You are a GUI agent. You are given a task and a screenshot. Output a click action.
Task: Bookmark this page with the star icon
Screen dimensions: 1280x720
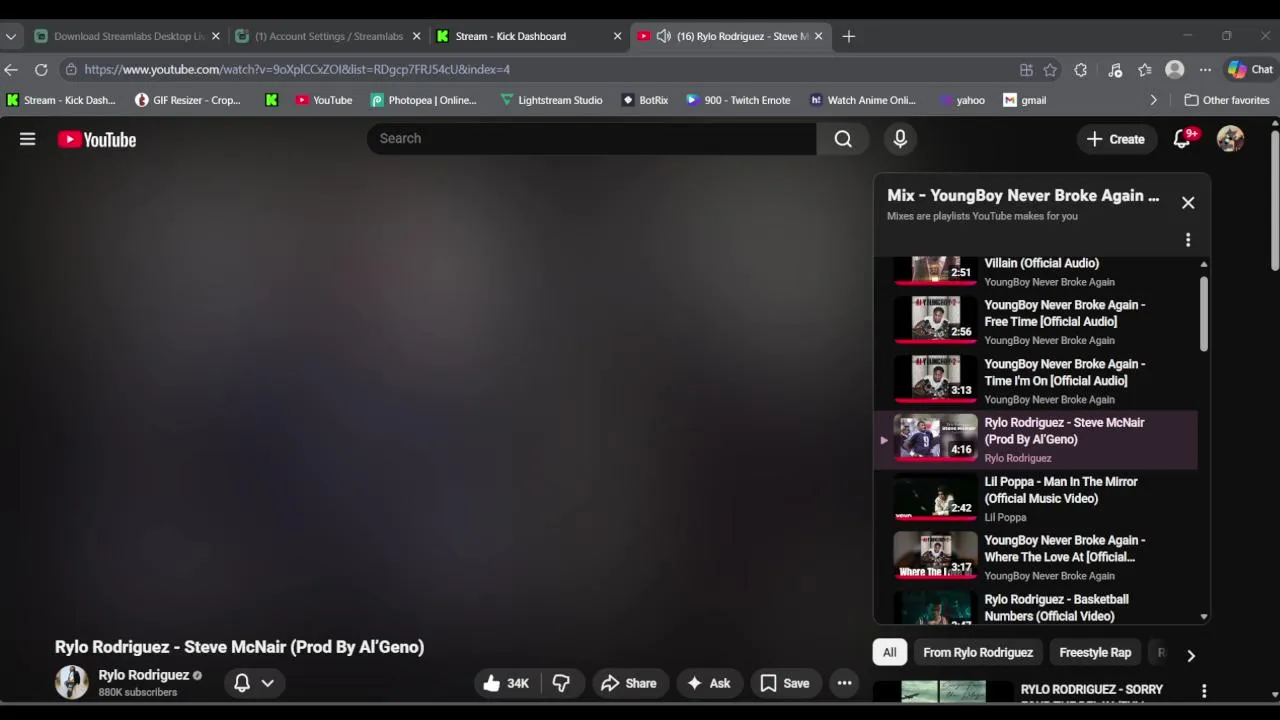tap(1050, 69)
